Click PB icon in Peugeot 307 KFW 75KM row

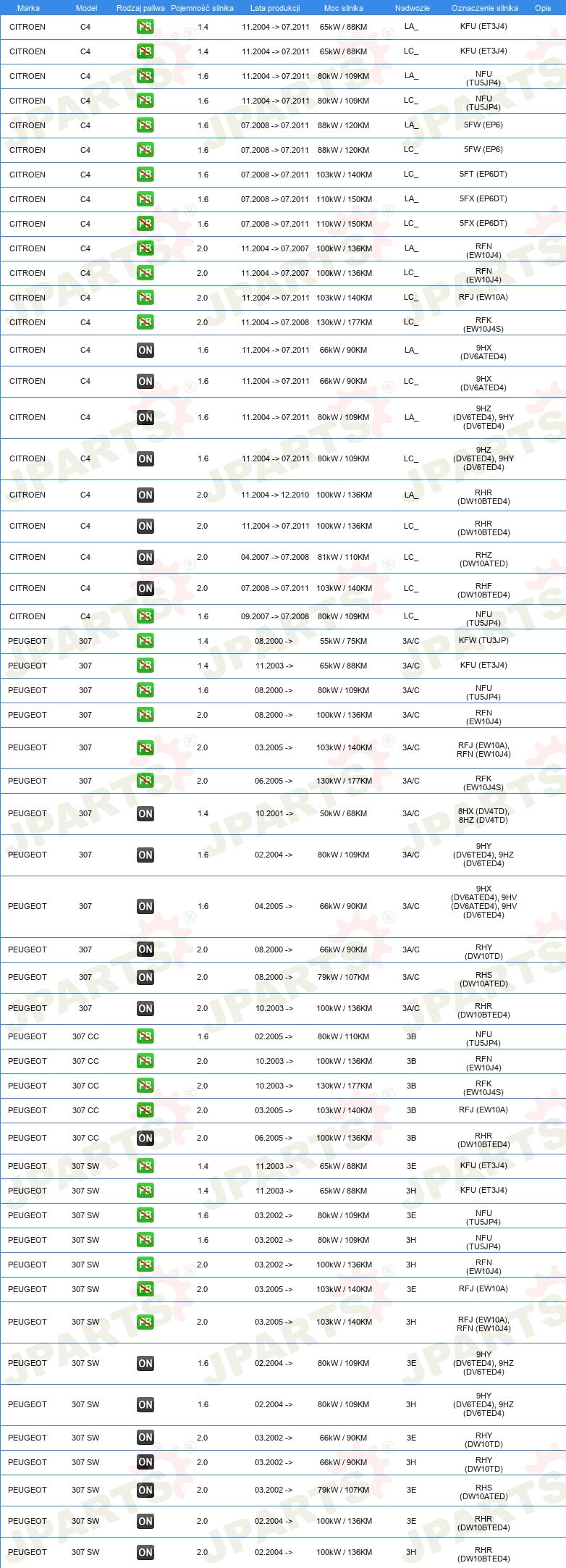pos(145,641)
